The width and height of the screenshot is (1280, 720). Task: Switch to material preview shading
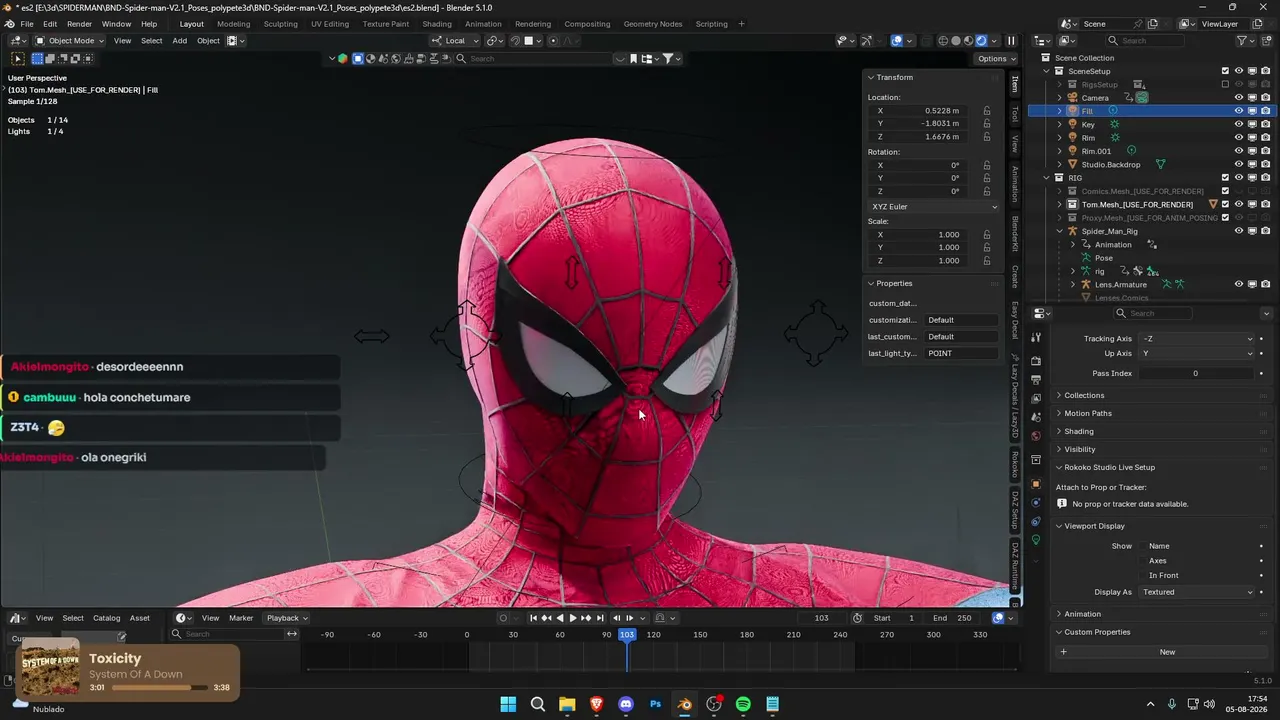tap(968, 41)
